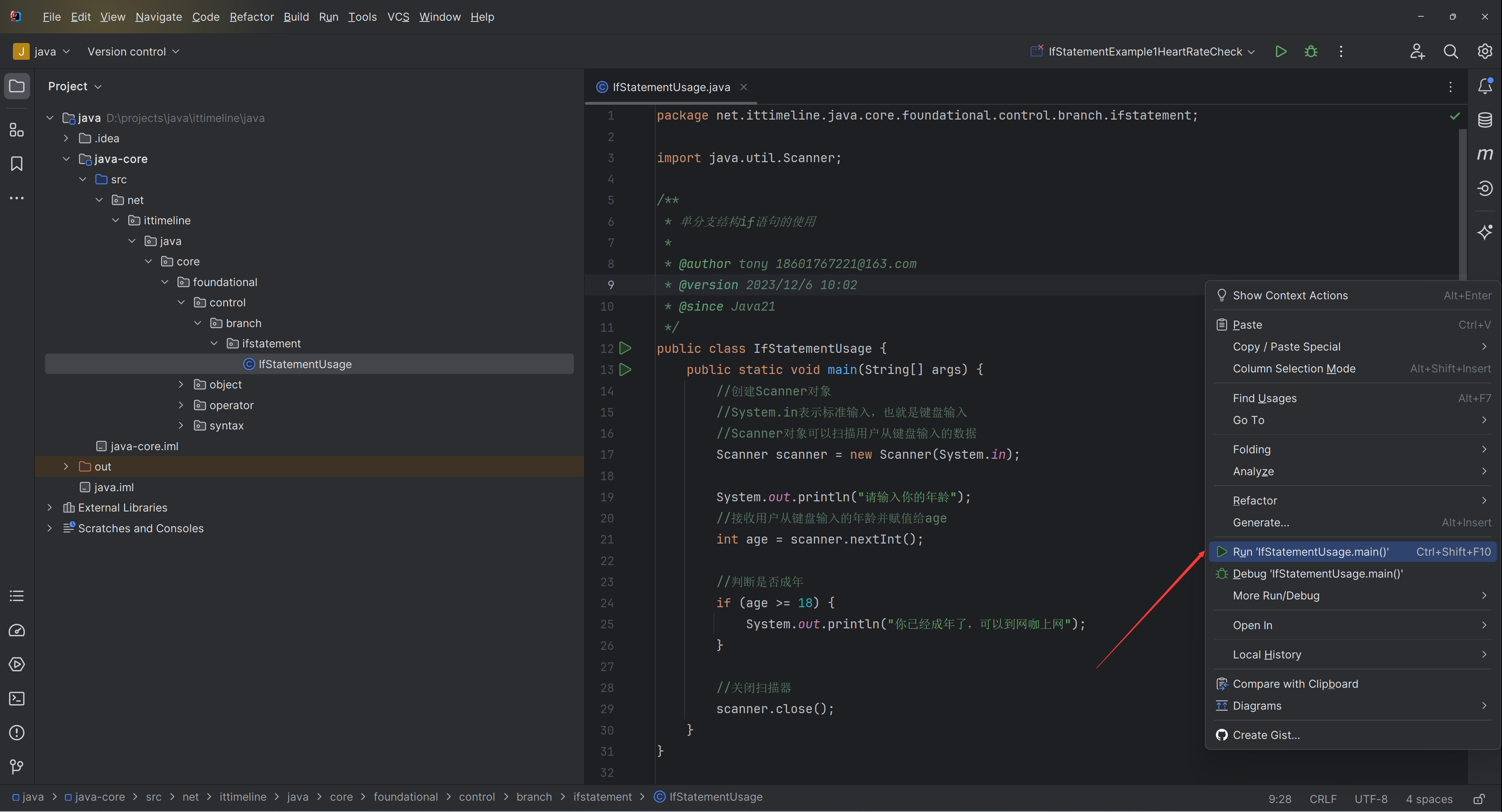
Task: Toggle read-only lock icon in status bar
Action: tap(1479, 799)
